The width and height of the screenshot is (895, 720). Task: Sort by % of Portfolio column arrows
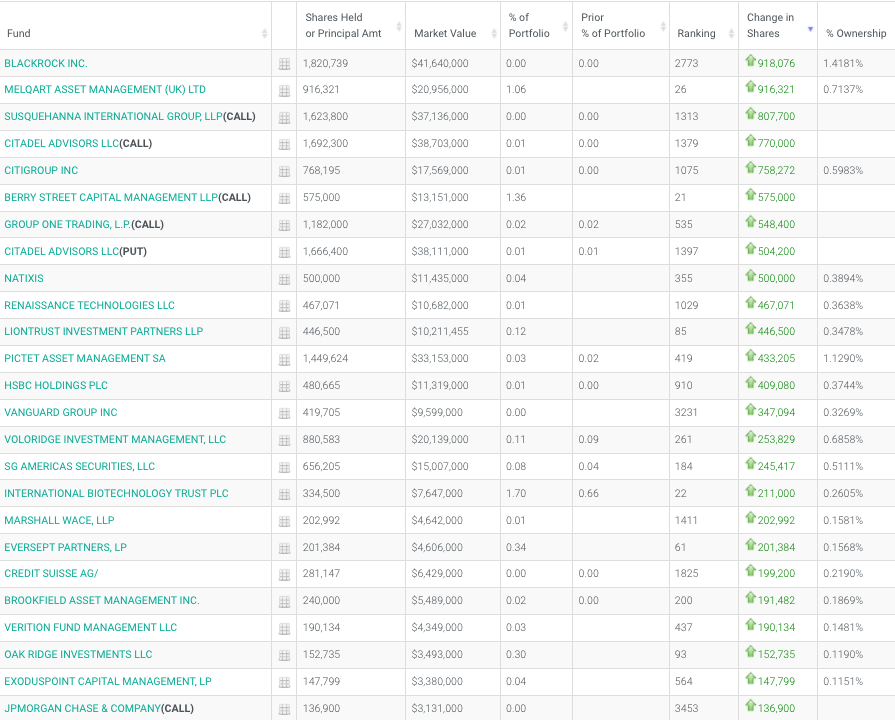pyautogui.click(x=565, y=26)
